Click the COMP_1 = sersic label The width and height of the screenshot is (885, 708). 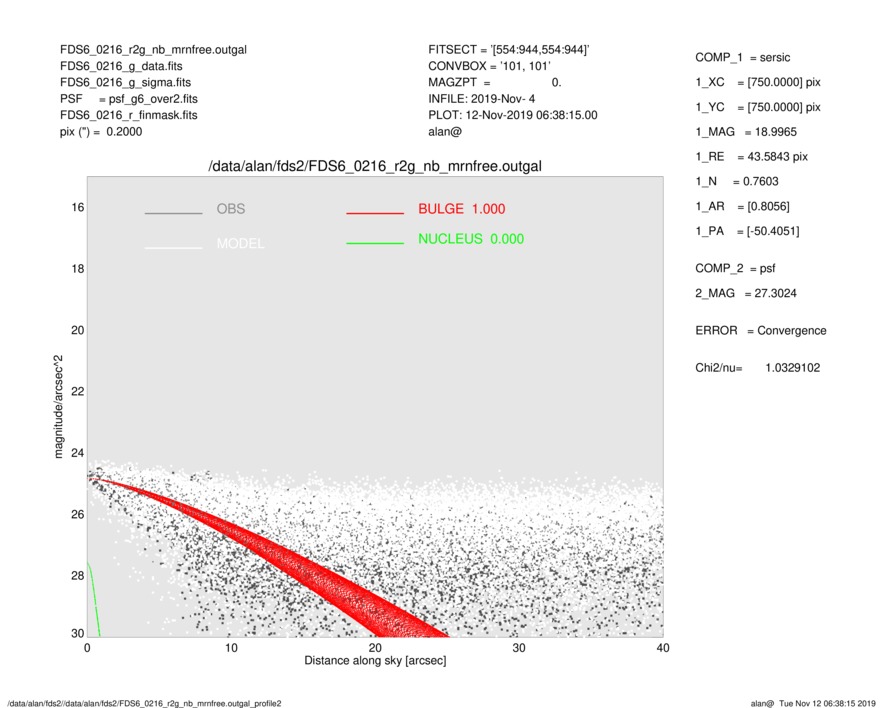pos(743,58)
